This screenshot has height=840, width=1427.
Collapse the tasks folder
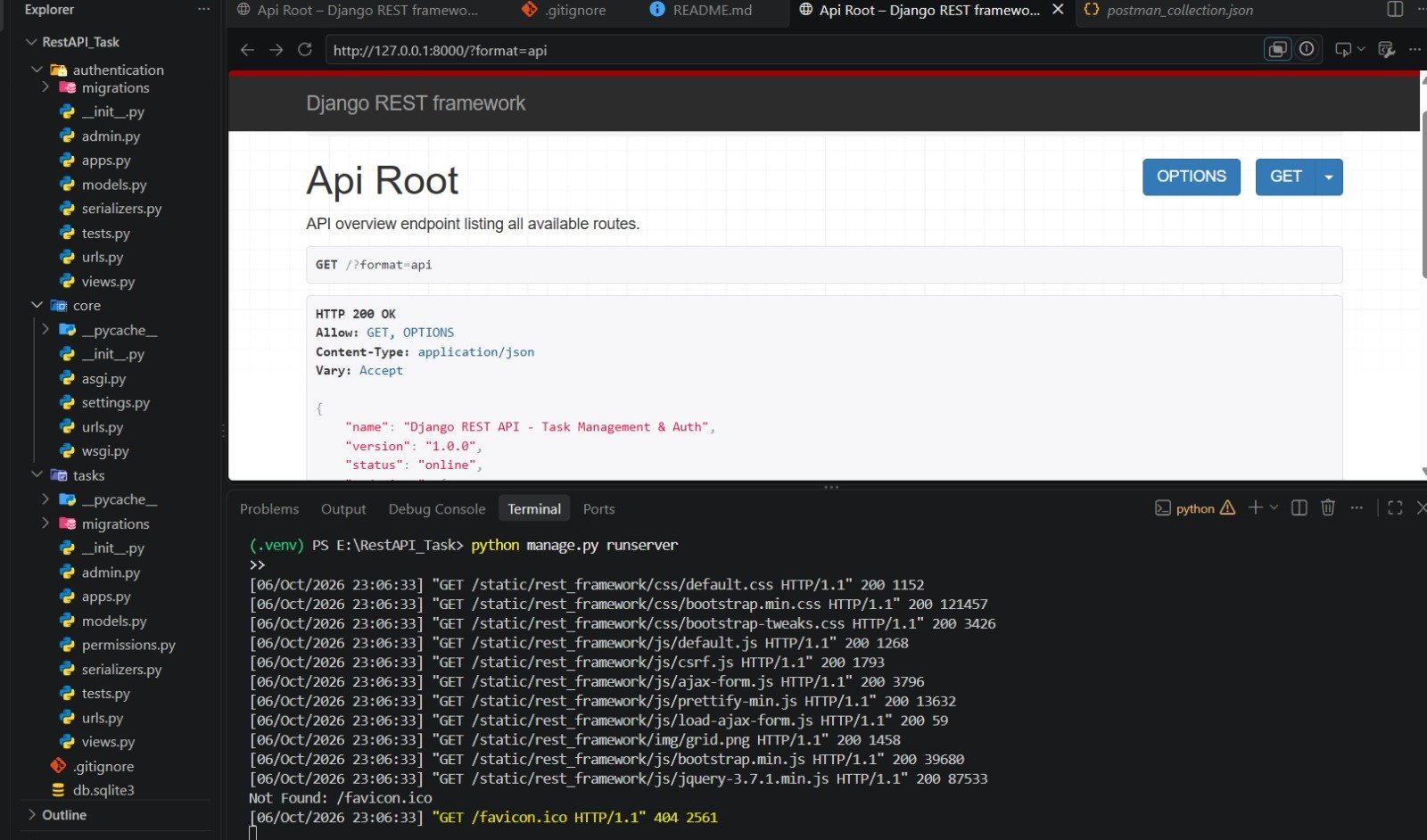pyautogui.click(x=37, y=475)
